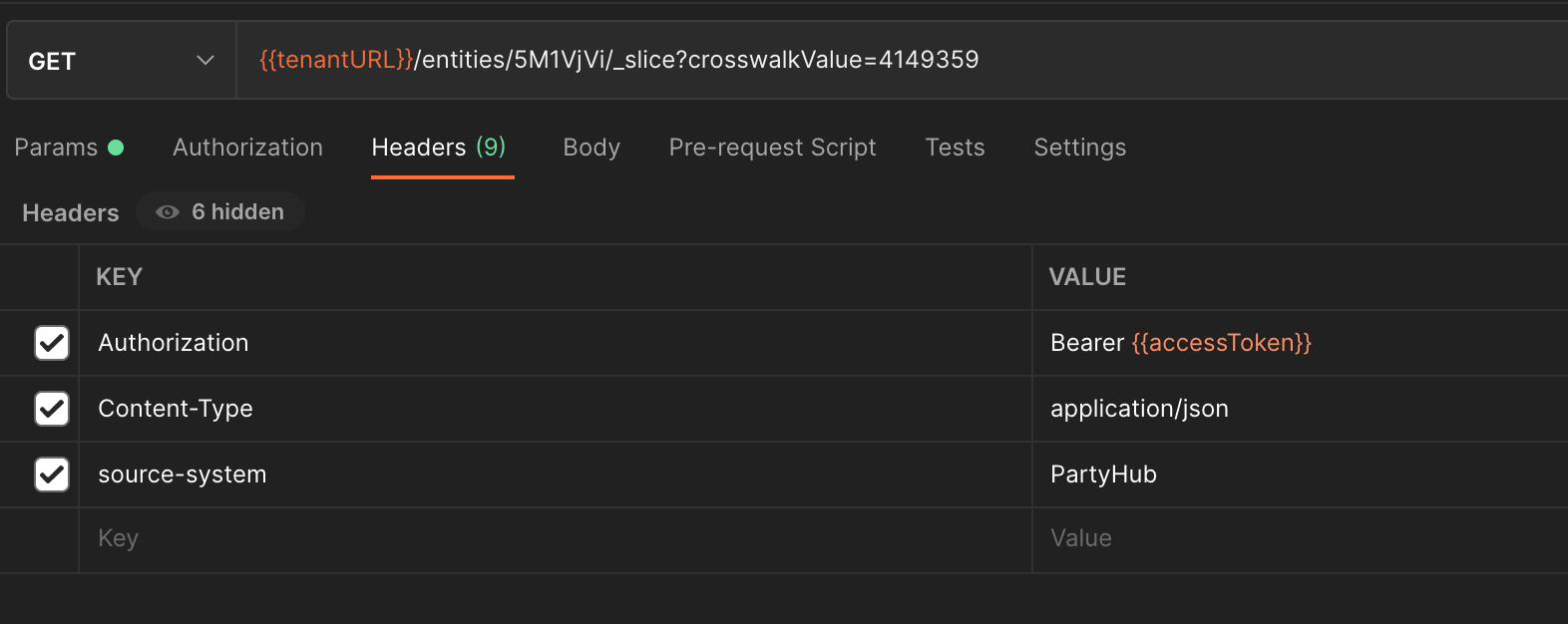Show the 6 hidden headers
Image resolution: width=1568 pixels, height=624 pixels.
point(220,212)
